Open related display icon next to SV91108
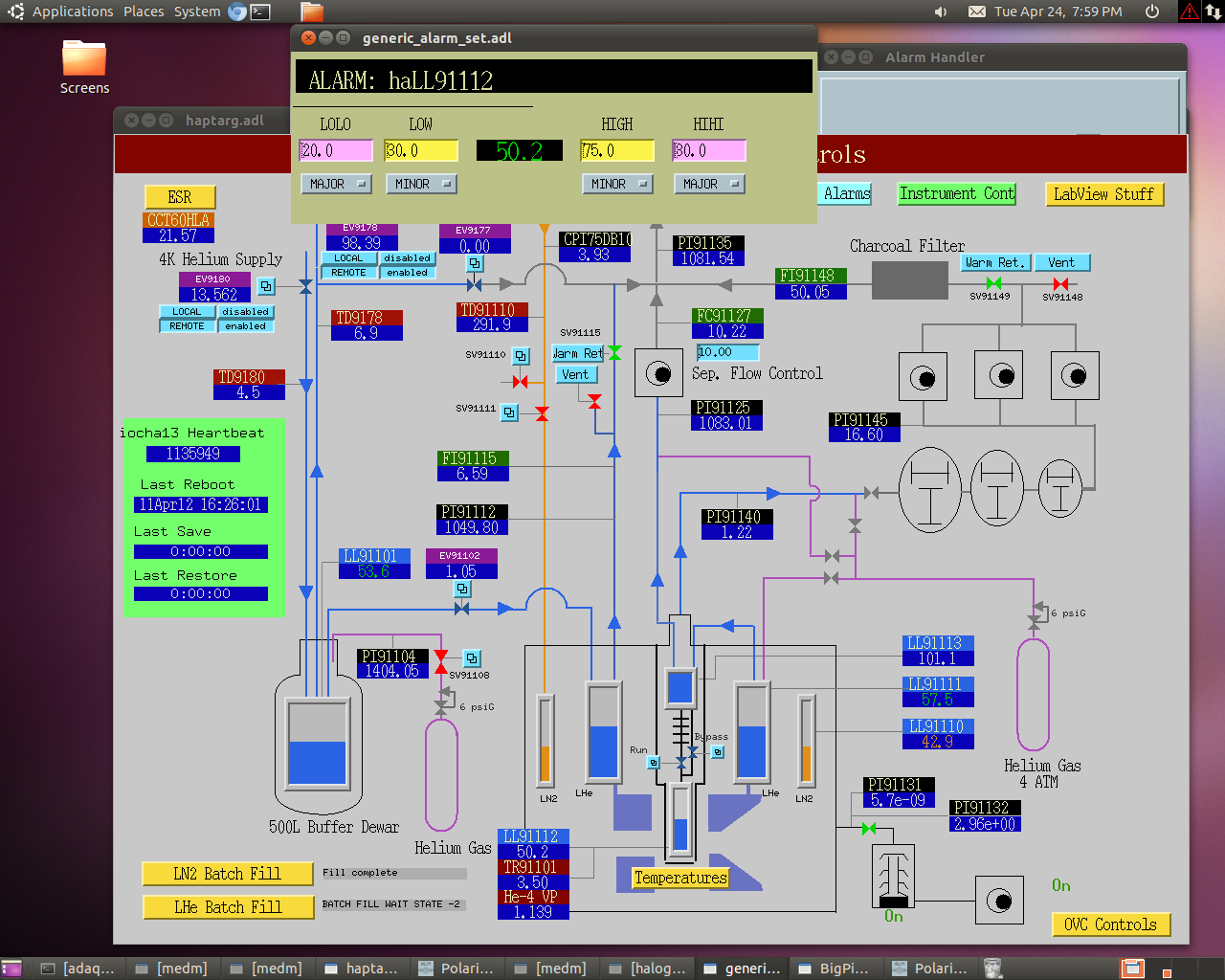Viewport: 1225px width, 980px height. [472, 658]
